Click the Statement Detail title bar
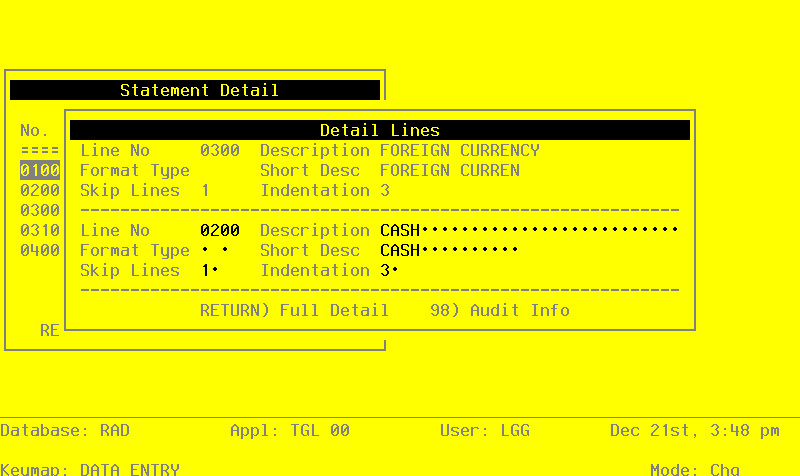Viewport: 800px width, 476px height. pyautogui.click(x=195, y=90)
